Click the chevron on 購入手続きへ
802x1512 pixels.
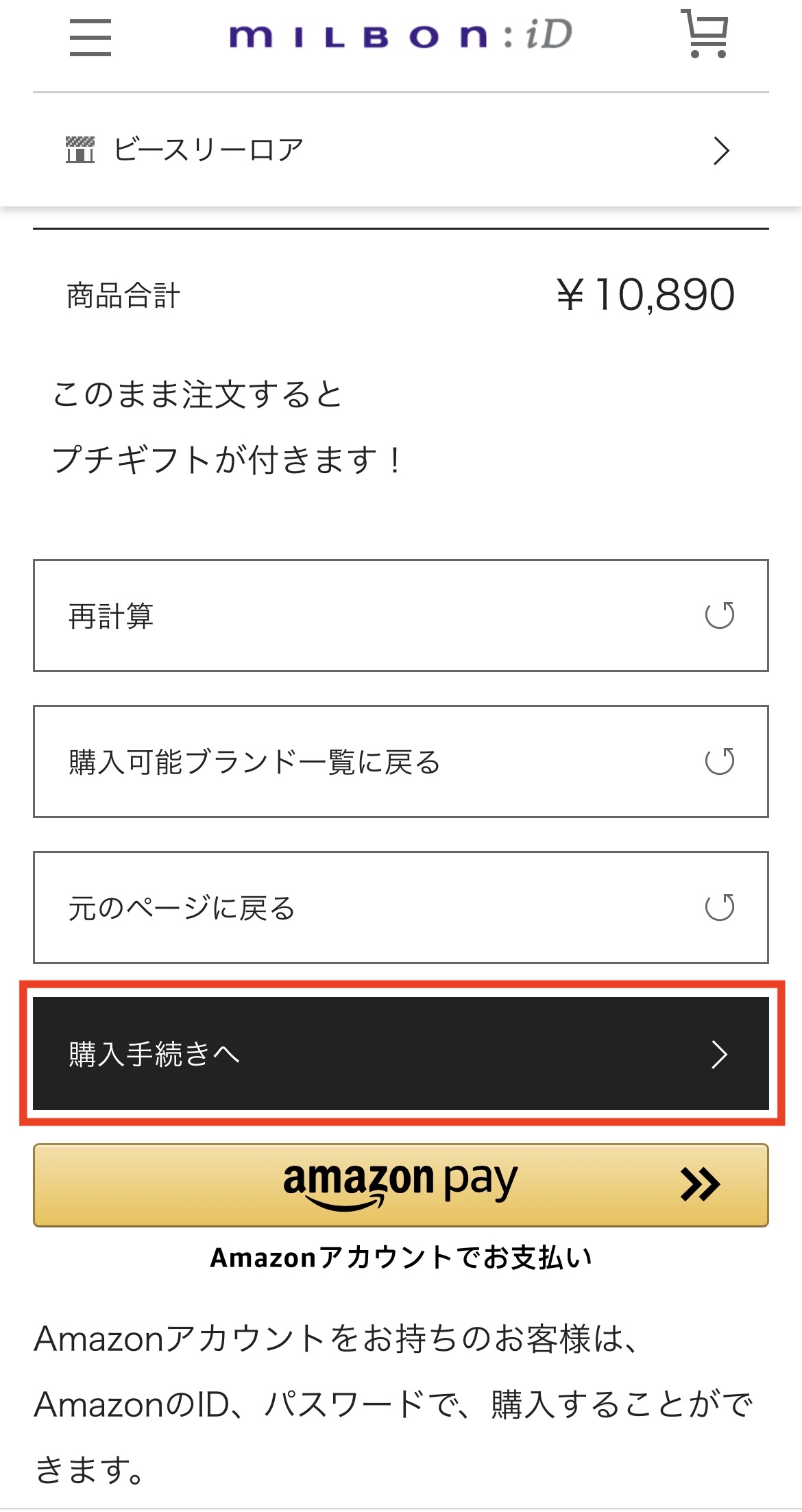[719, 1054]
